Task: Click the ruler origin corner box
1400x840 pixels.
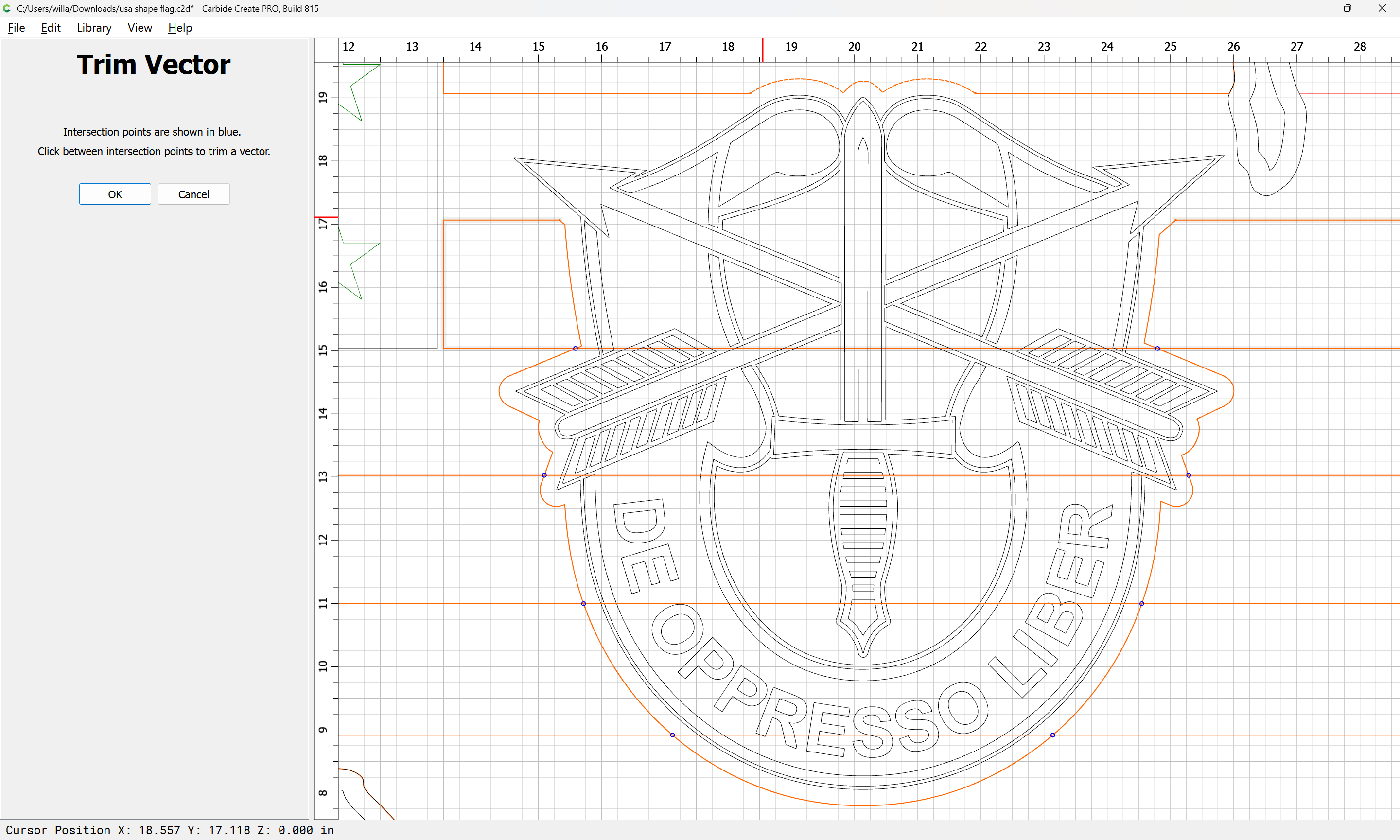Action: click(x=327, y=51)
